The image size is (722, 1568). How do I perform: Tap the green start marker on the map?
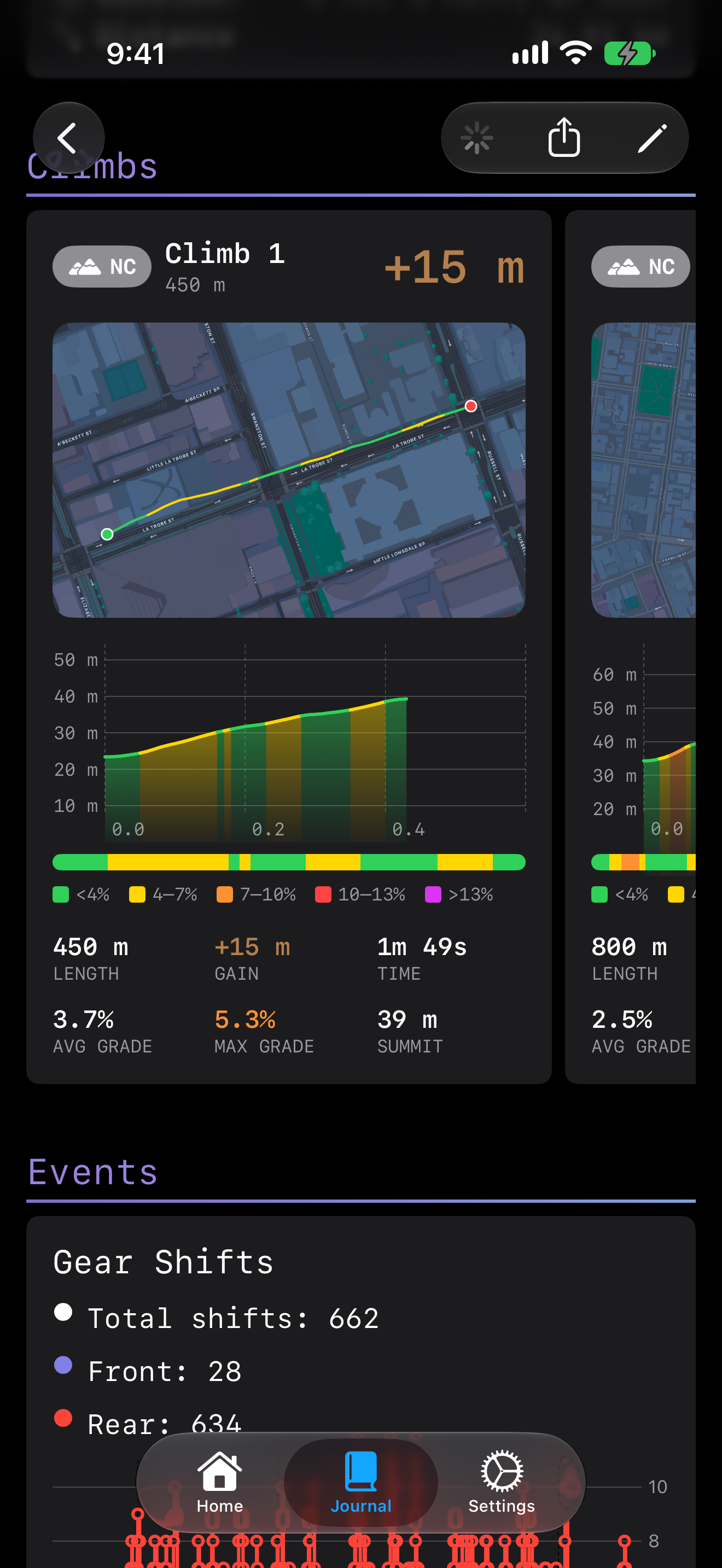point(107,534)
